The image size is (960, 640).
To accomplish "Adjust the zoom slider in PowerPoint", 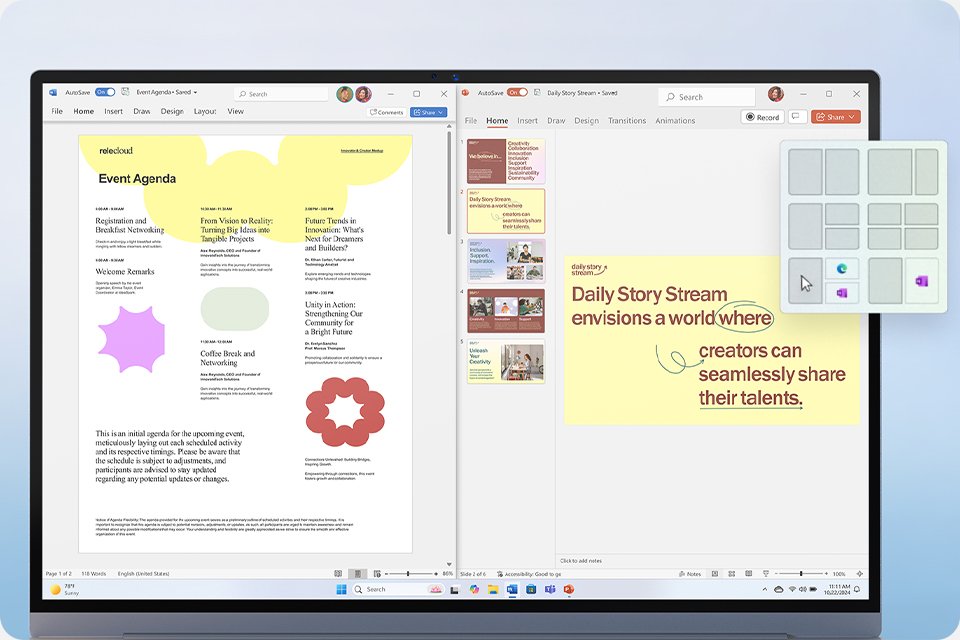I will [x=800, y=573].
